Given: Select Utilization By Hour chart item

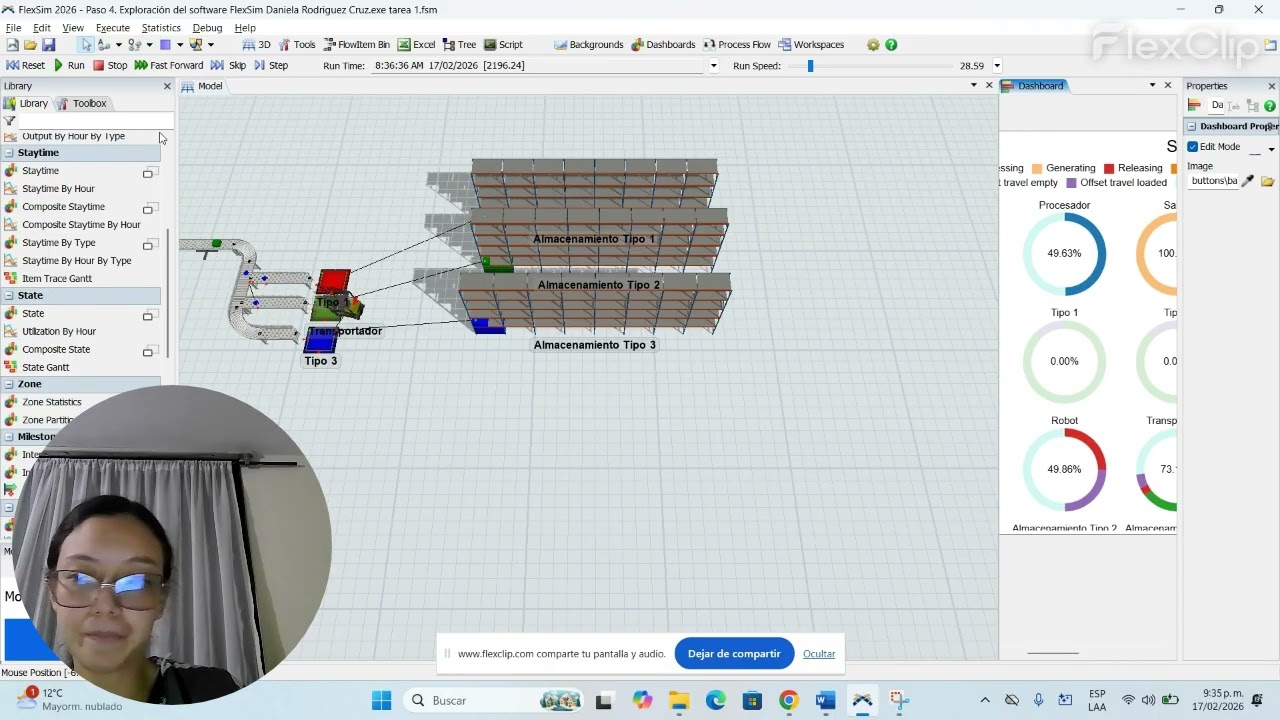Looking at the screenshot, I should pos(59,332).
